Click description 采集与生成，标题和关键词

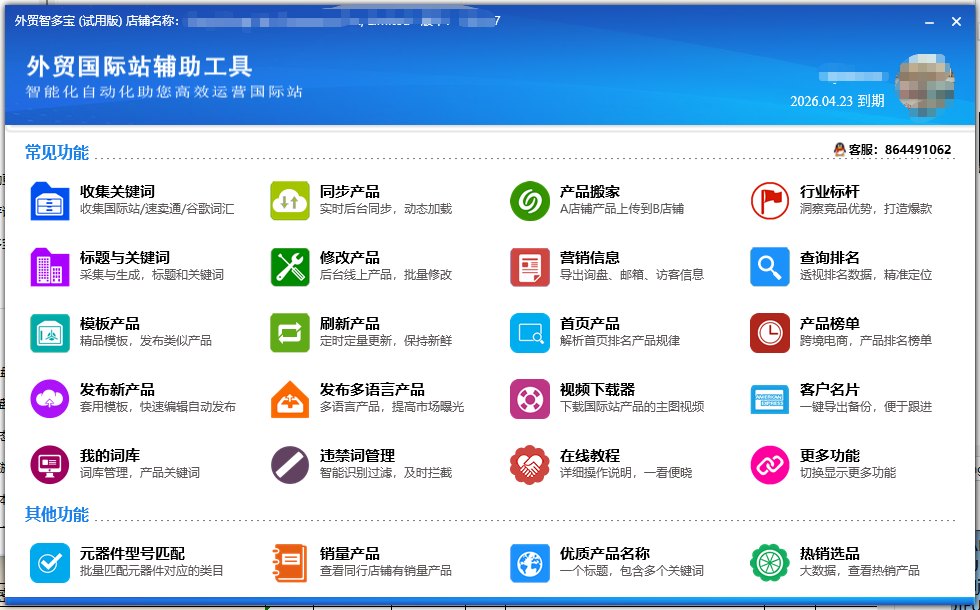tap(152, 275)
